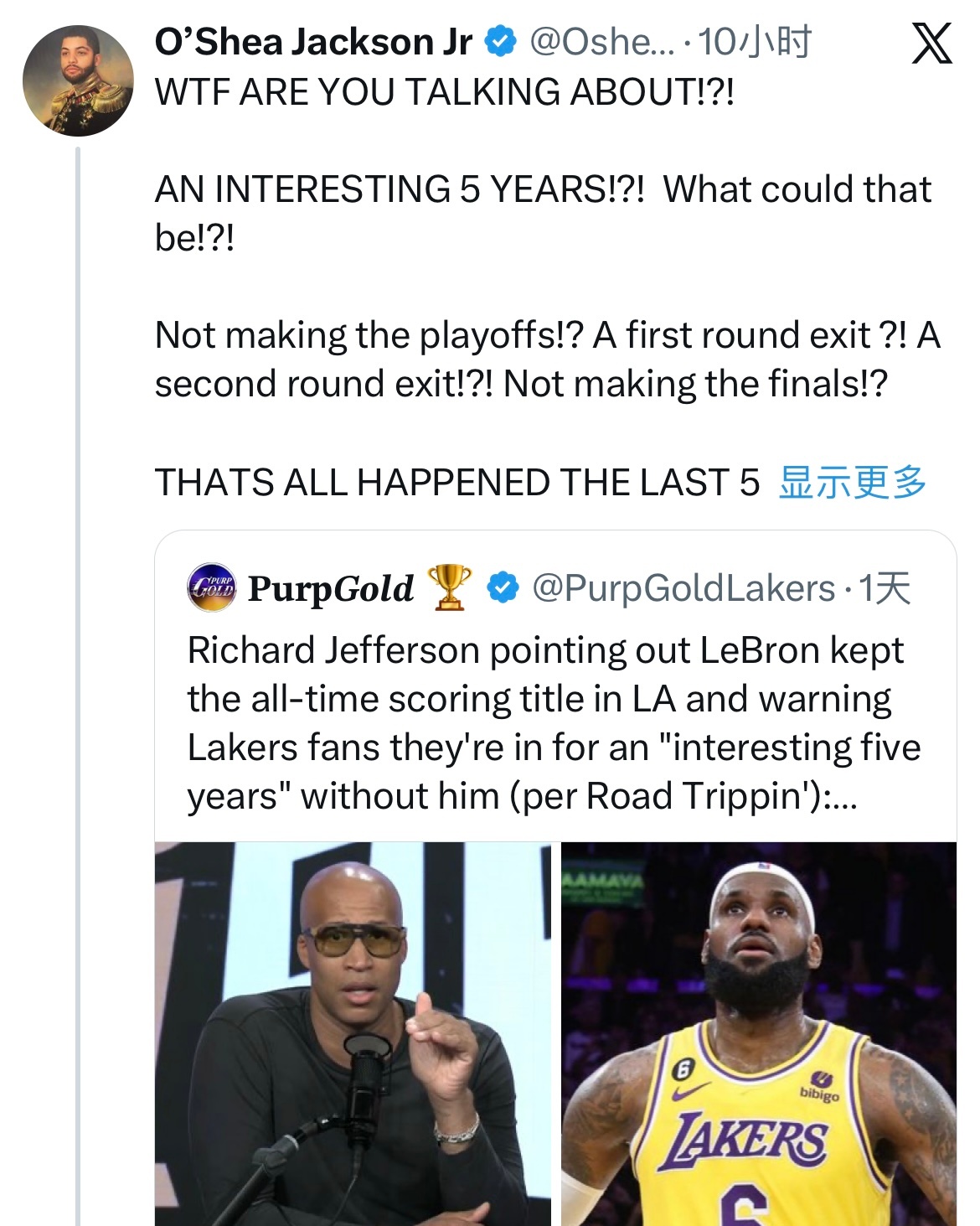
Task: Open O'Shea Jackson Jr display name
Action: coord(313,42)
